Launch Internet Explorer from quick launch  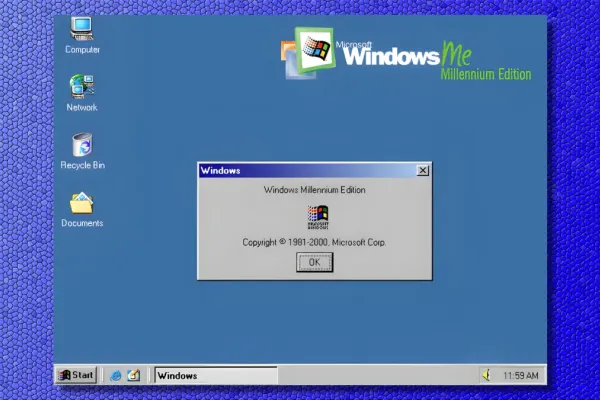[x=116, y=376]
